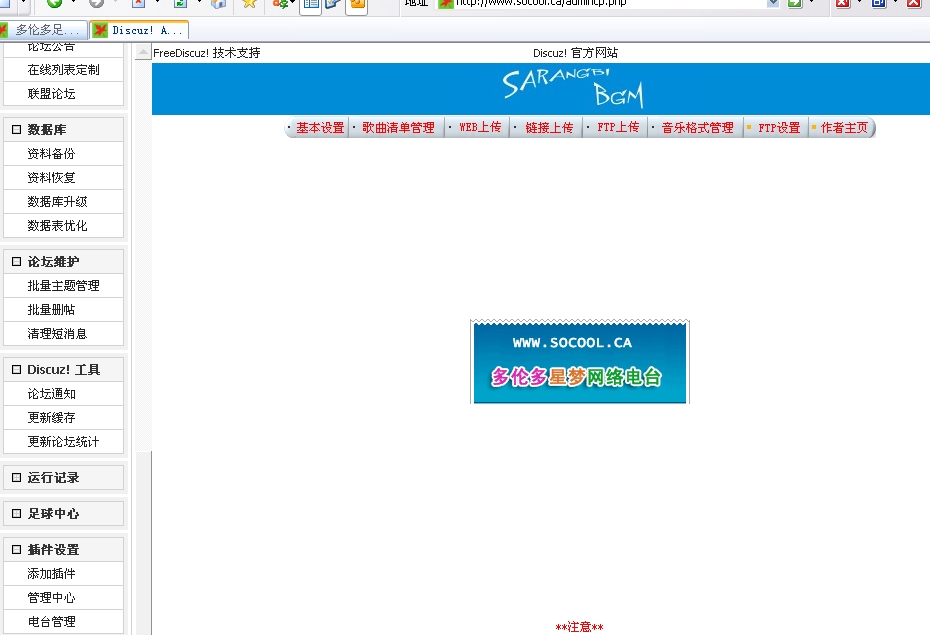This screenshot has width=930, height=635.
Task: Click the green Back arrow in toolbar
Action: [x=55, y=3]
